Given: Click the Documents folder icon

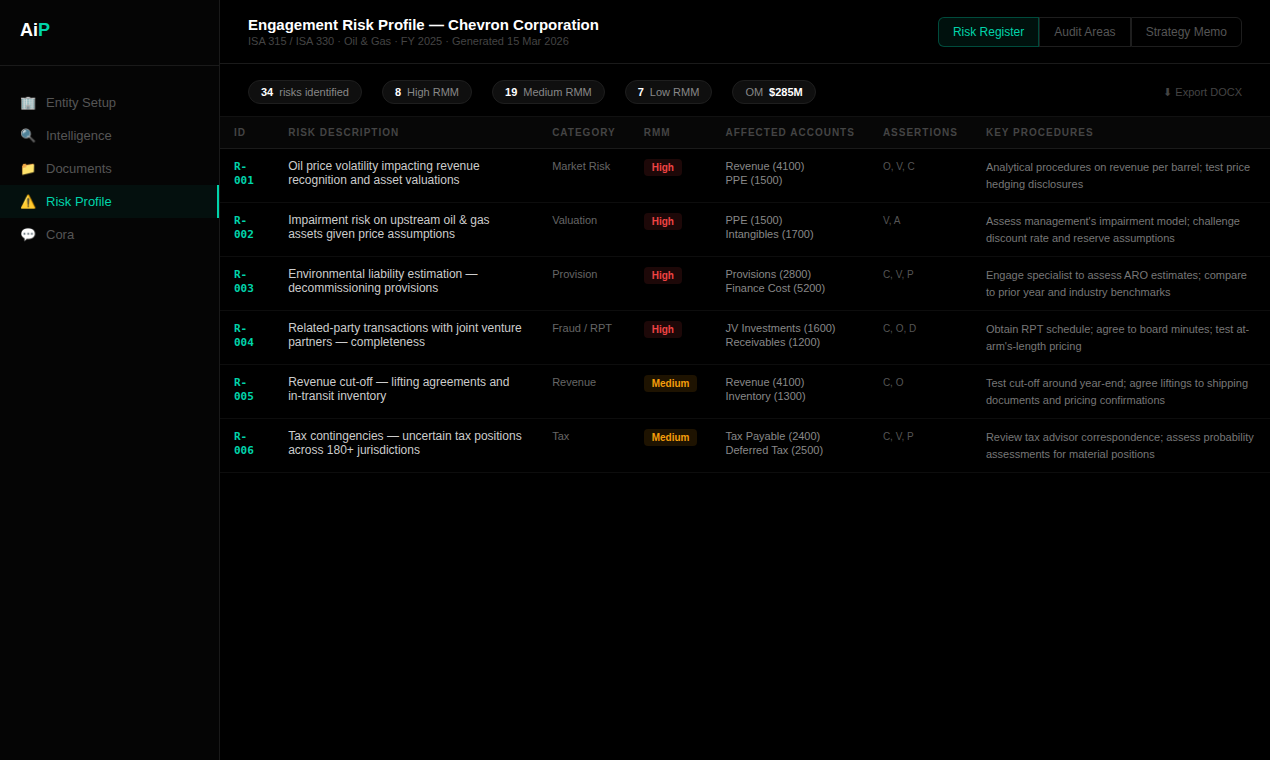Looking at the screenshot, I should click(28, 168).
